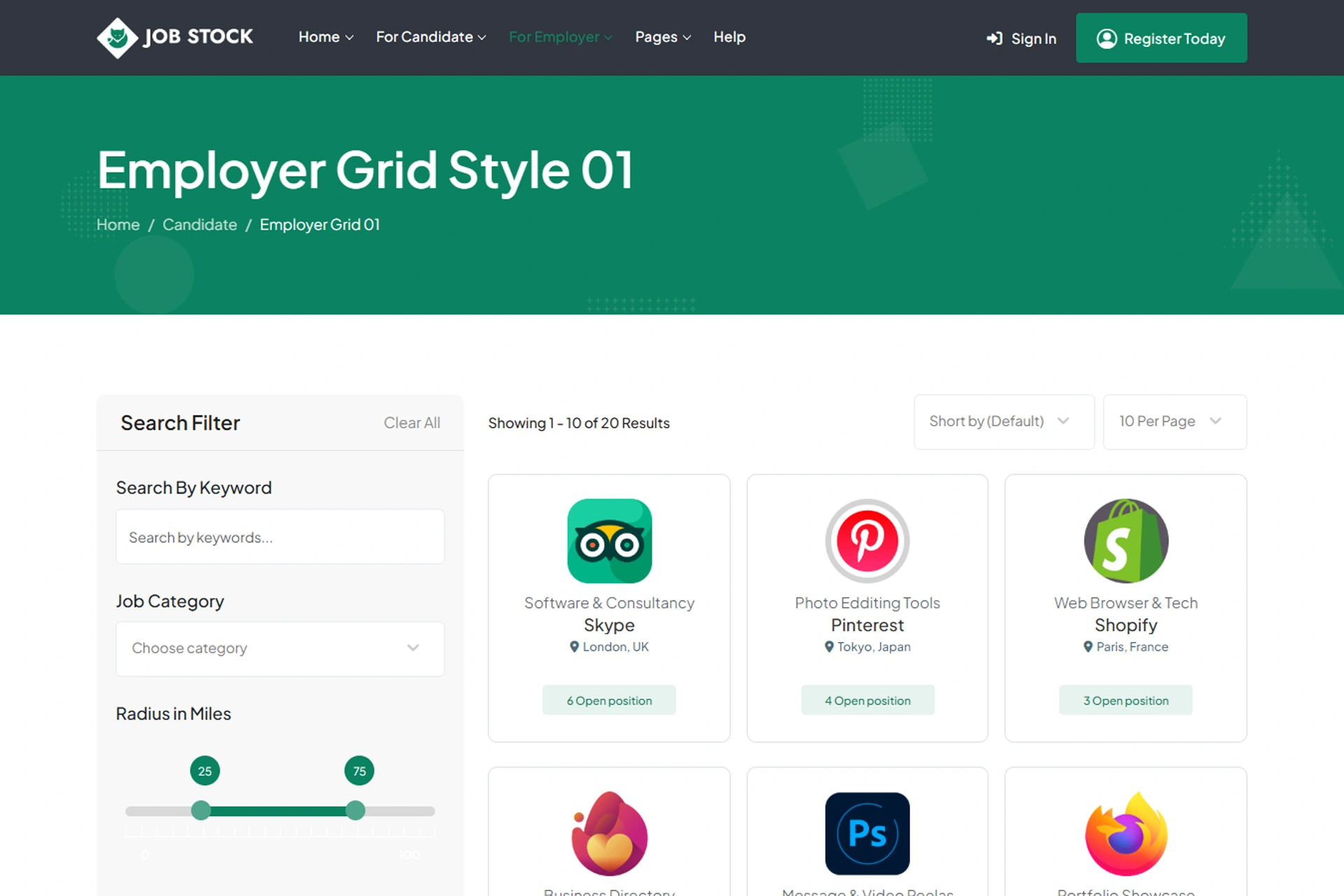1344x896 pixels.
Task: Open the Photoshop employer logo
Action: pyautogui.click(x=867, y=833)
